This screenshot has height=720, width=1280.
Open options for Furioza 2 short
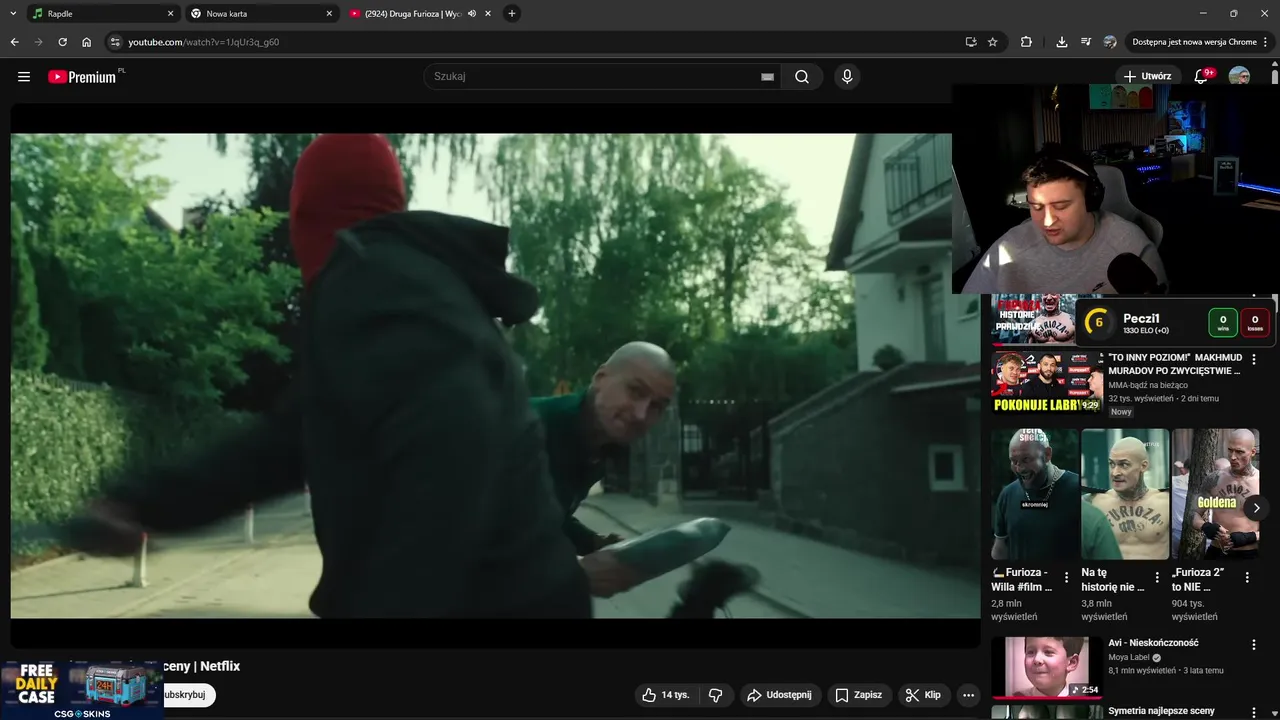(1247, 577)
